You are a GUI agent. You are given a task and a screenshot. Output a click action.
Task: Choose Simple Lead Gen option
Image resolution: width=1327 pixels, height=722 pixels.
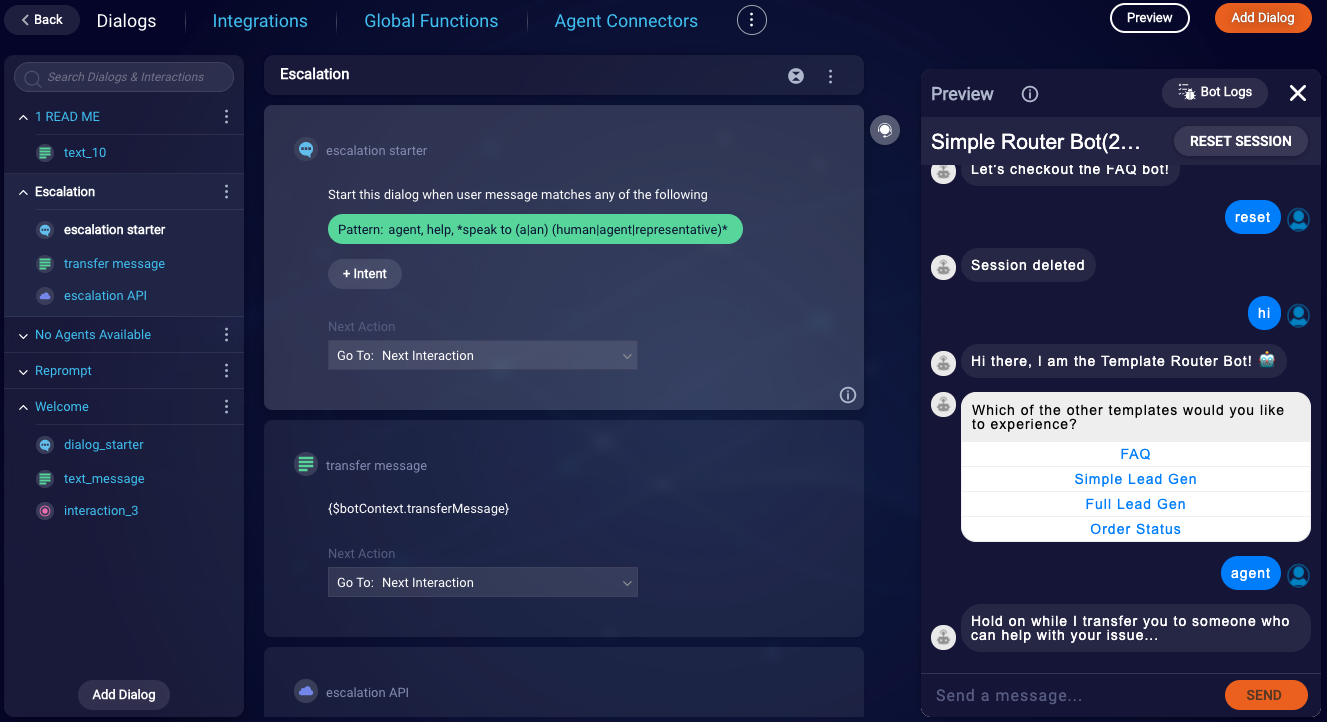[x=1136, y=479]
